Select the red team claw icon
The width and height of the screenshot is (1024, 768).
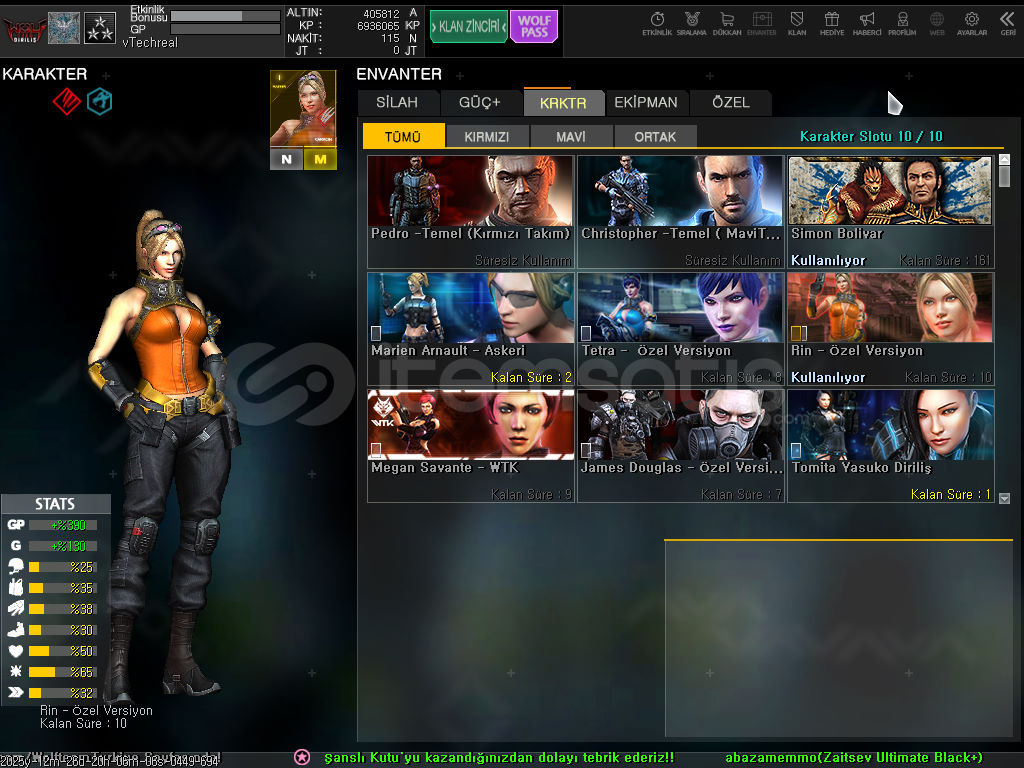pos(67,101)
